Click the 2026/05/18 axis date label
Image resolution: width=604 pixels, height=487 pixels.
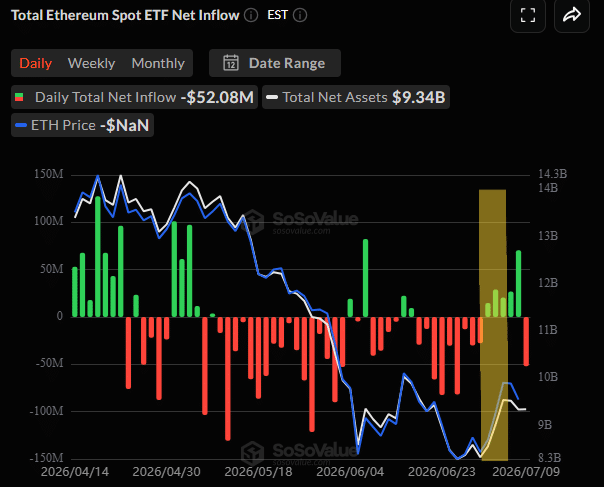(x=258, y=472)
